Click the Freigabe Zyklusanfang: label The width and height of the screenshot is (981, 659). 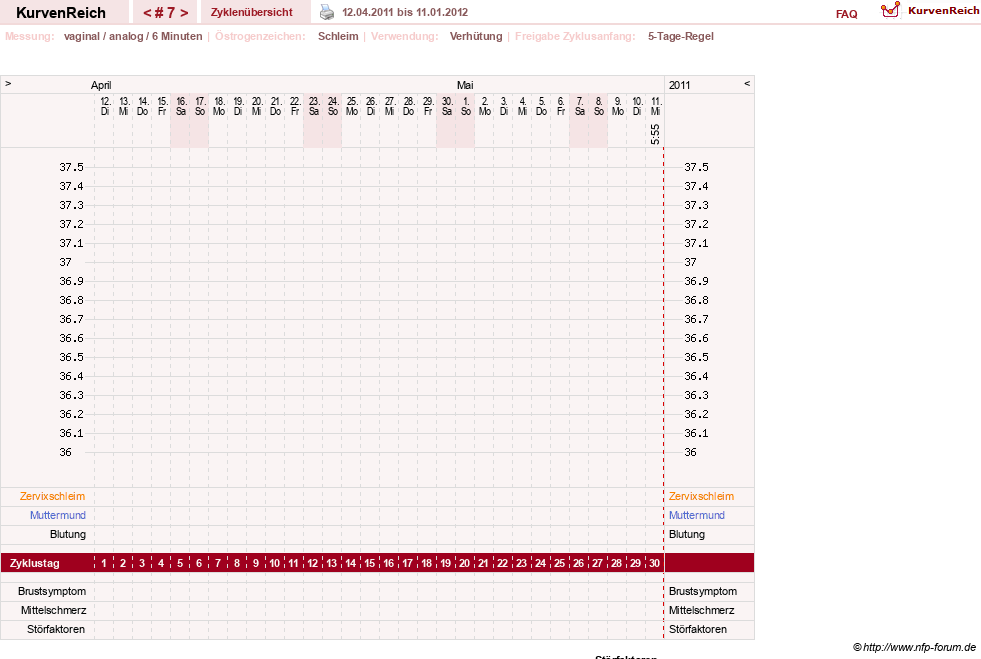tap(575, 36)
